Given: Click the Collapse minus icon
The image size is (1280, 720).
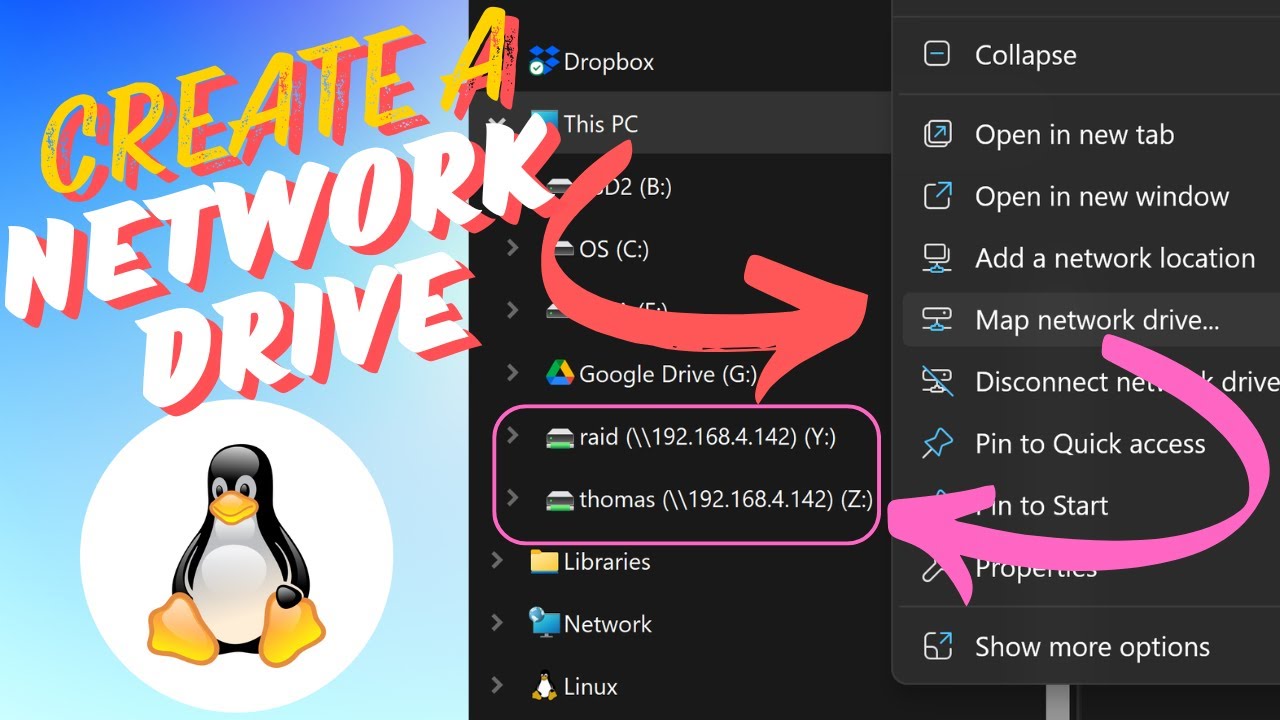Looking at the screenshot, I should click(937, 55).
